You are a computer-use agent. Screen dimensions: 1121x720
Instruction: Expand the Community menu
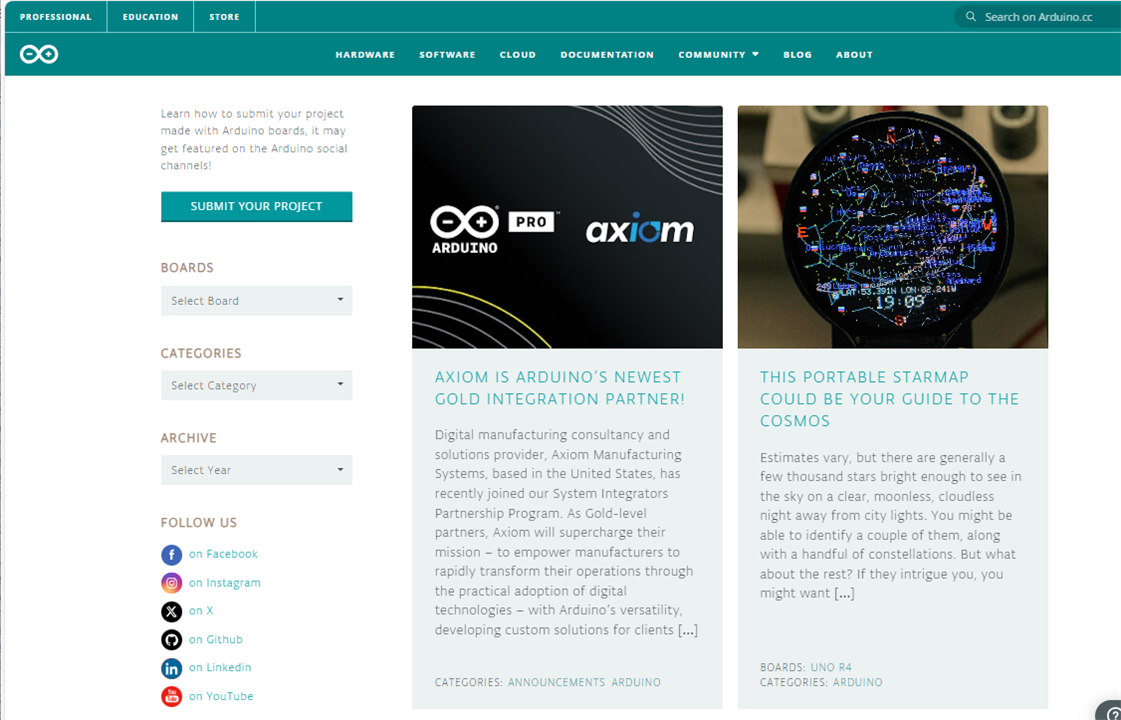[718, 54]
